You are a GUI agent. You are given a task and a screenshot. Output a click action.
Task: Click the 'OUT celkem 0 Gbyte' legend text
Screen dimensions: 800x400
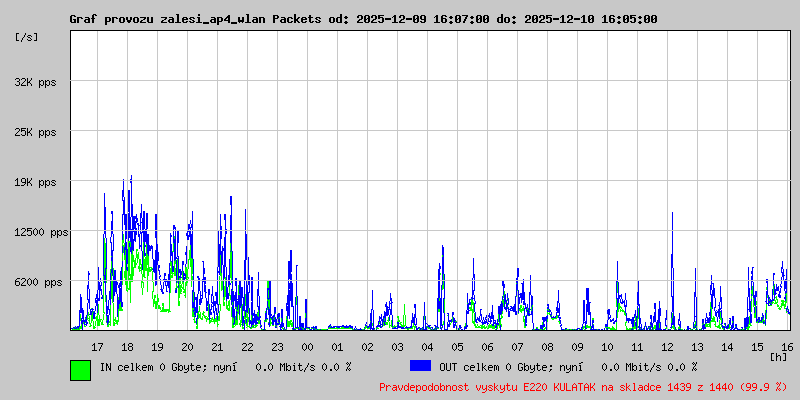pyautogui.click(x=491, y=367)
